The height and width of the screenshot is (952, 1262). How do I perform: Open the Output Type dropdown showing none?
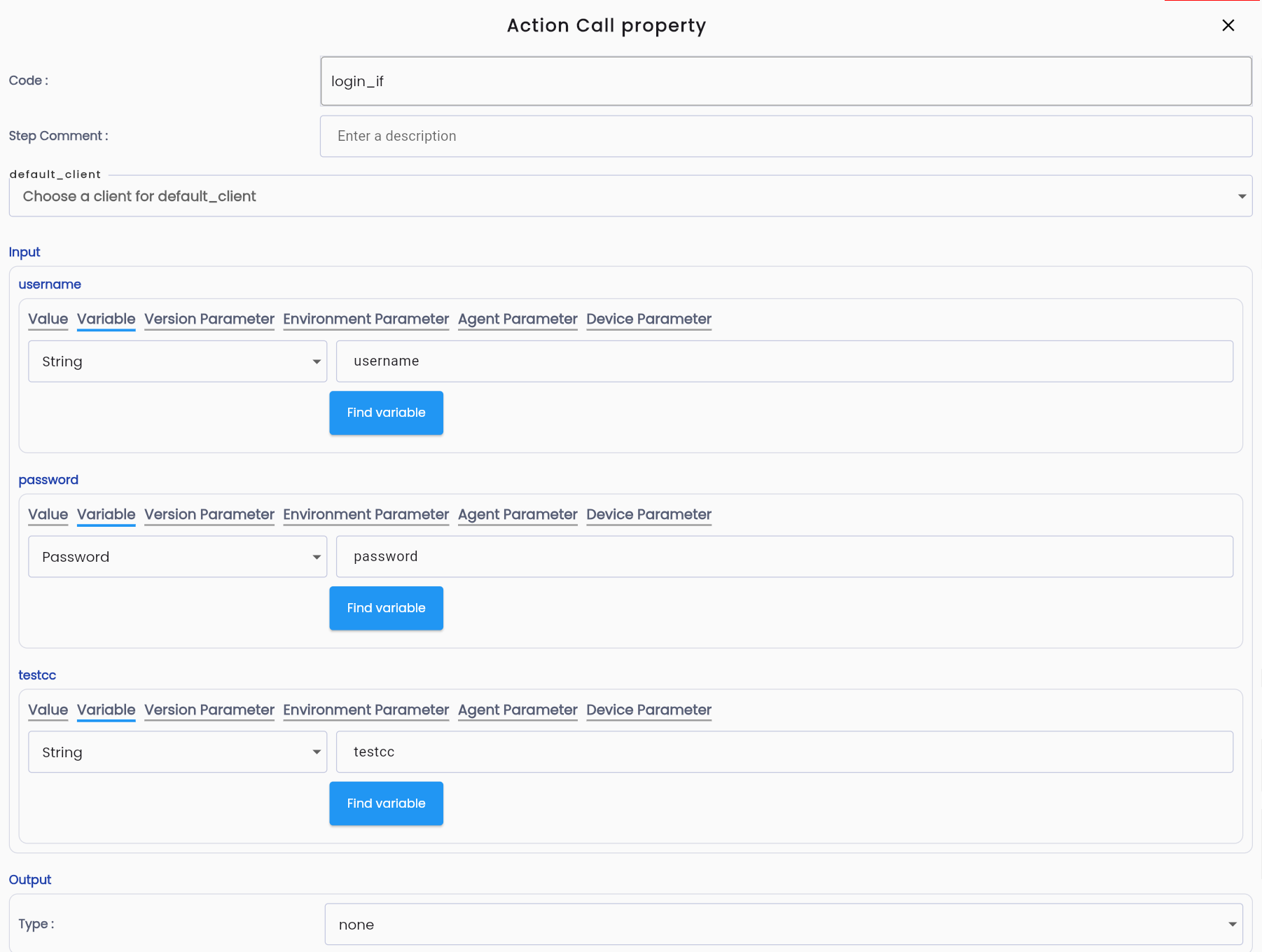784,925
